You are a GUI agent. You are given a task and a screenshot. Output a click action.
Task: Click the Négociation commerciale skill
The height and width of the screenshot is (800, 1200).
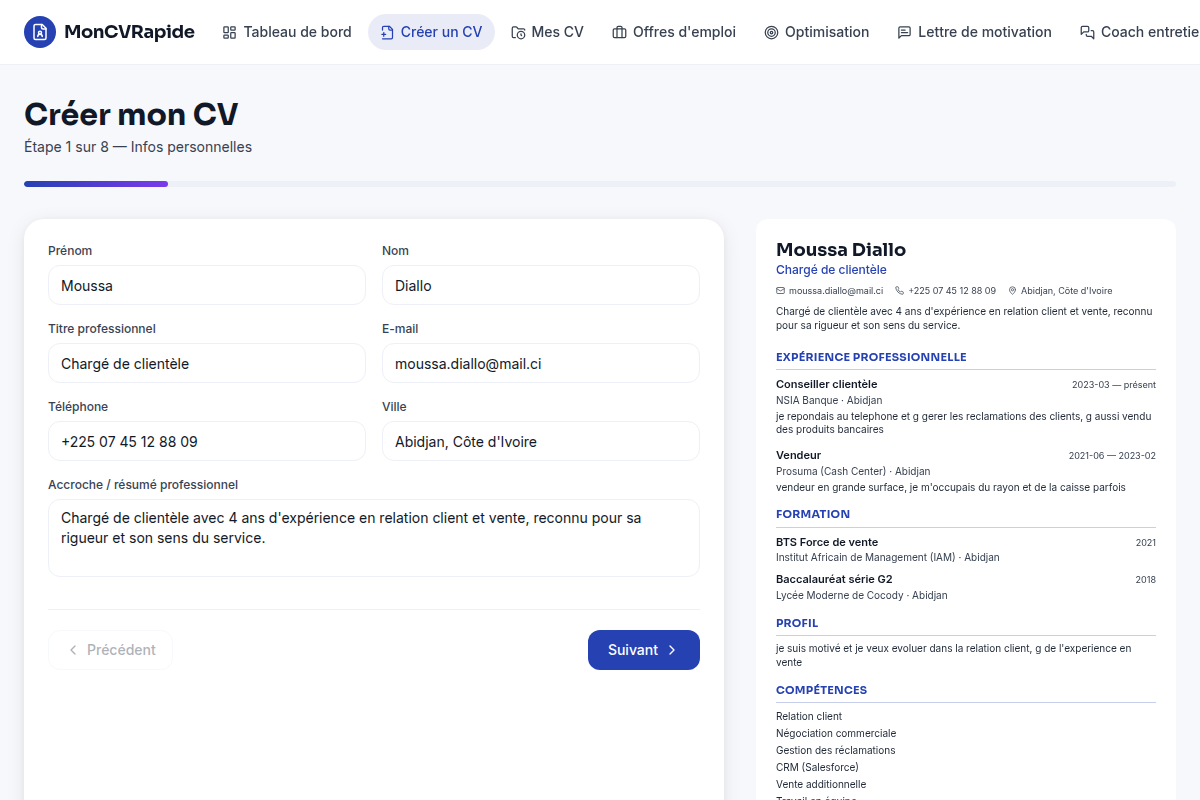(x=836, y=733)
